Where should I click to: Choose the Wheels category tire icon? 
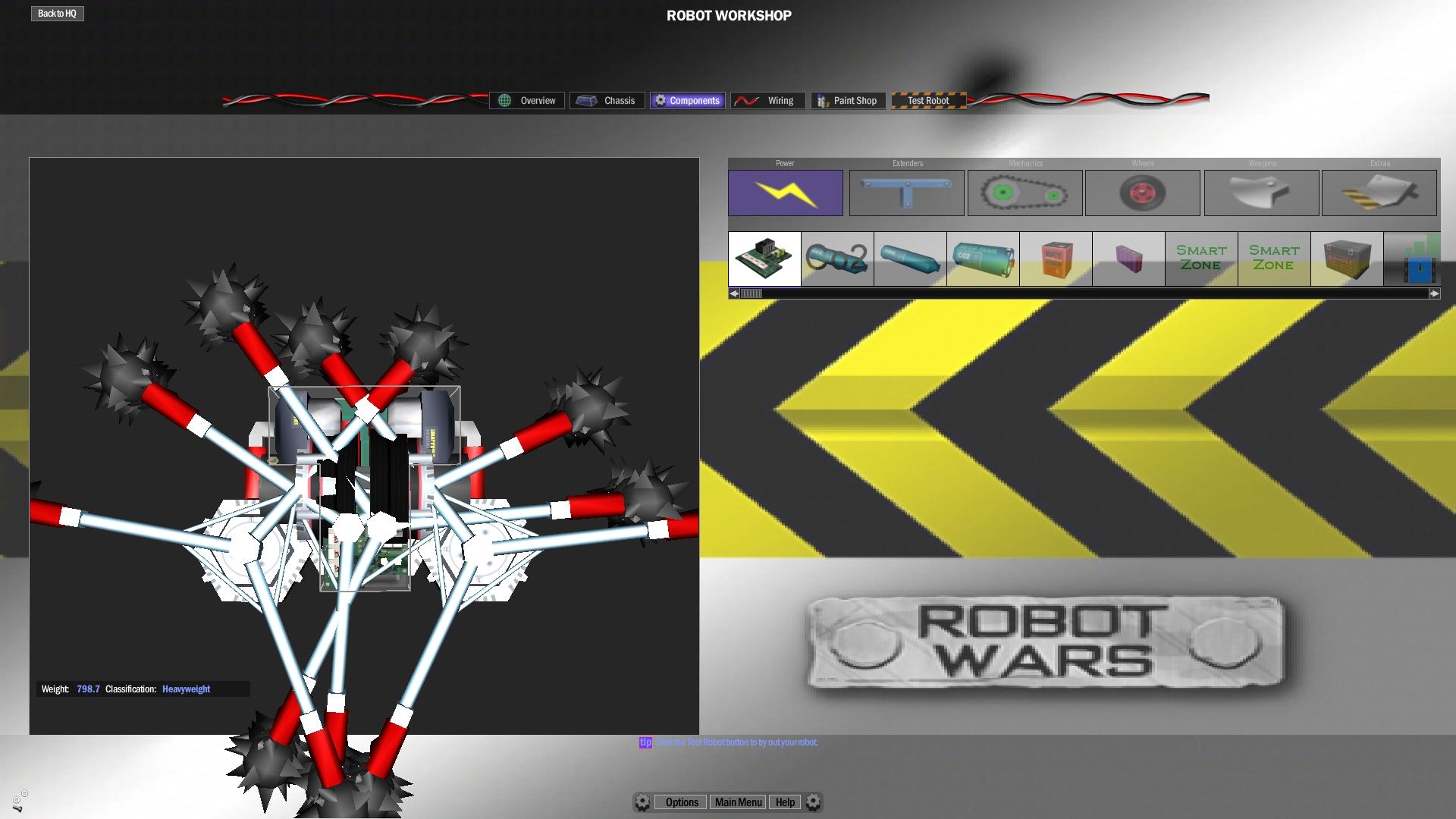(x=1143, y=193)
